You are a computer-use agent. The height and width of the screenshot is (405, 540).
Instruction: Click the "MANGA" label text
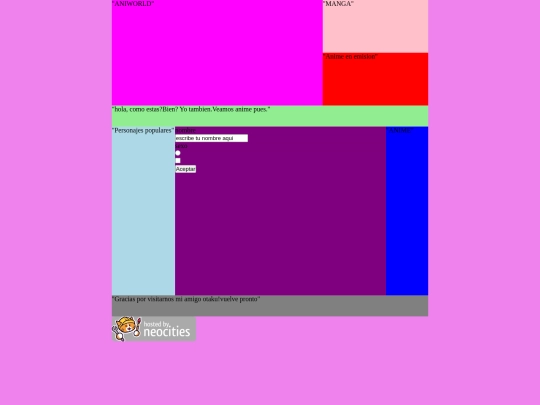click(x=338, y=4)
